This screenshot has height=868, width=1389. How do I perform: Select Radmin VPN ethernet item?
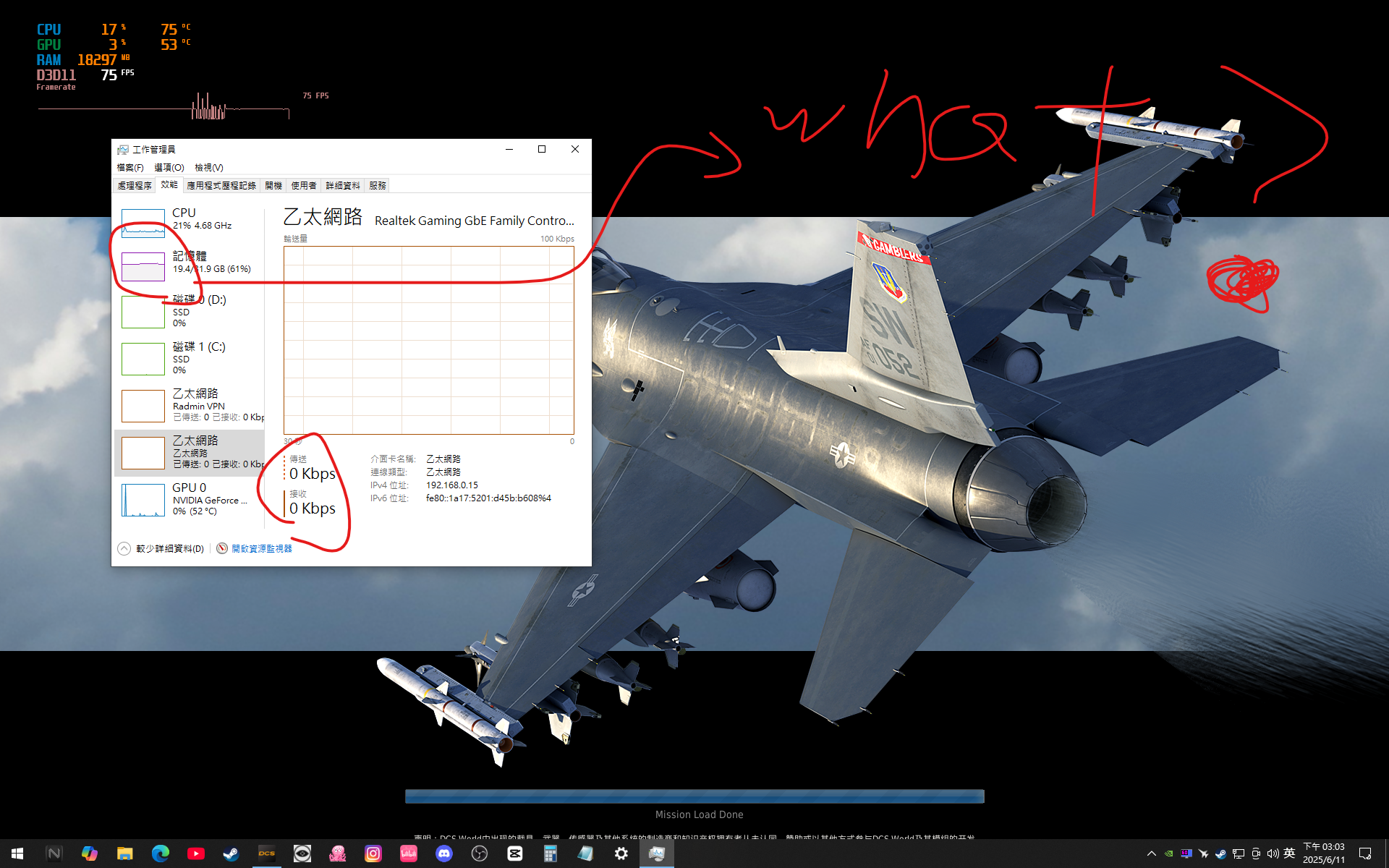(190, 405)
